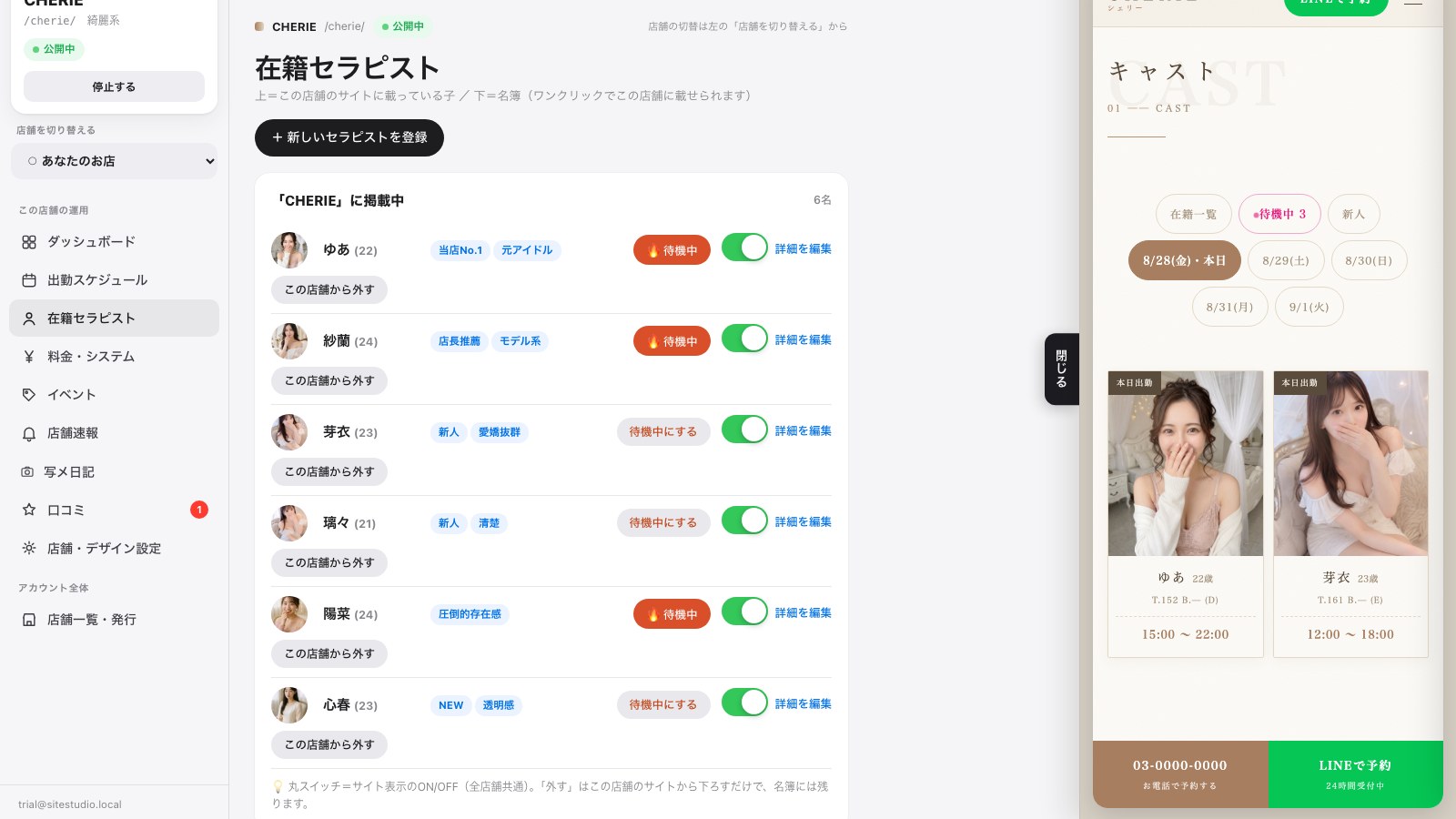The image size is (1456, 819).
Task: Open 心春's avatar photo
Action: (289, 705)
